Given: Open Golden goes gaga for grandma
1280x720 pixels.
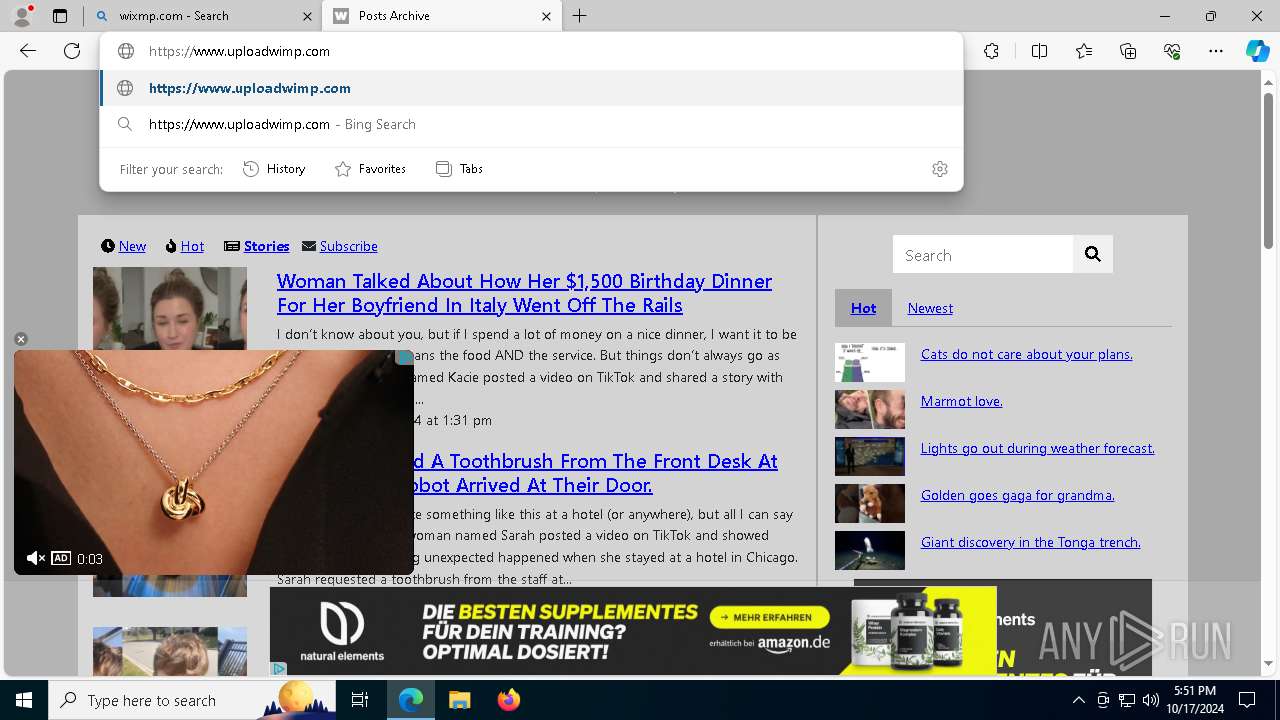Looking at the screenshot, I should (1018, 495).
